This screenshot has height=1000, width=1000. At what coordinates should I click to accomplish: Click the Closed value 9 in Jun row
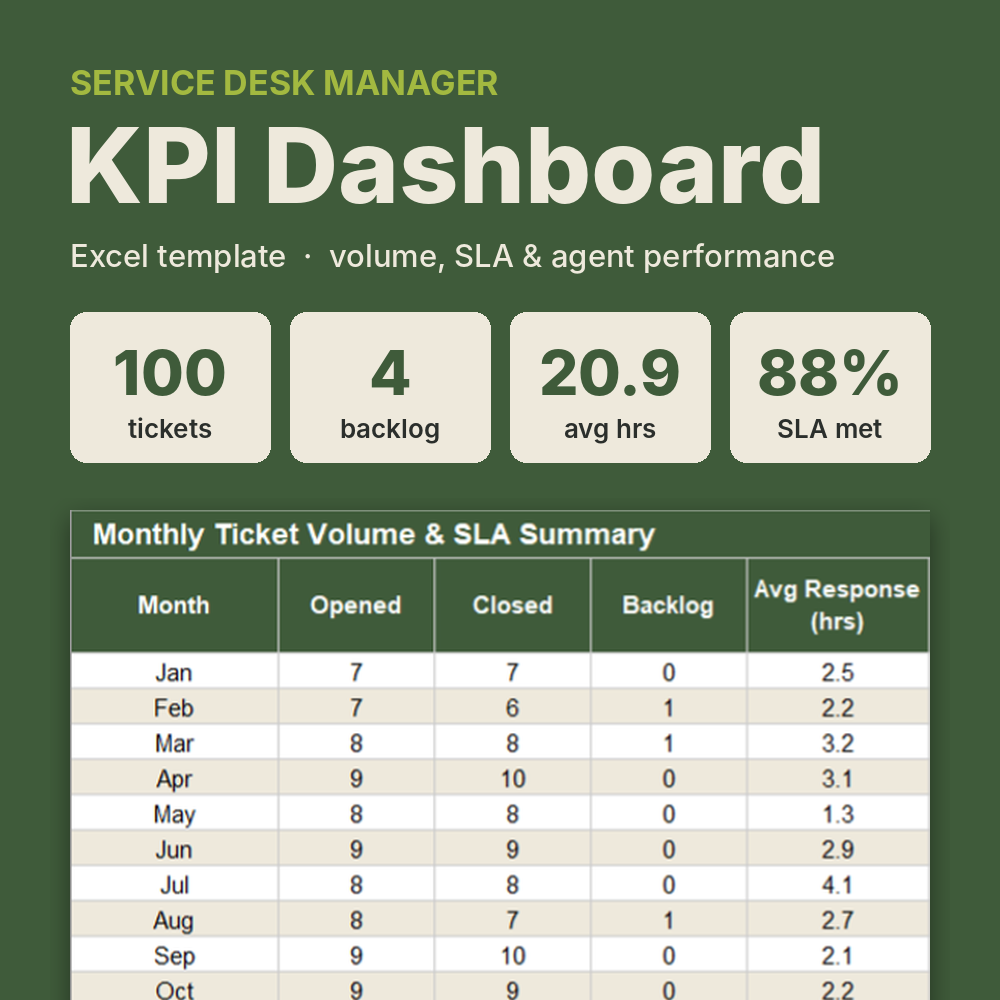[x=512, y=849]
